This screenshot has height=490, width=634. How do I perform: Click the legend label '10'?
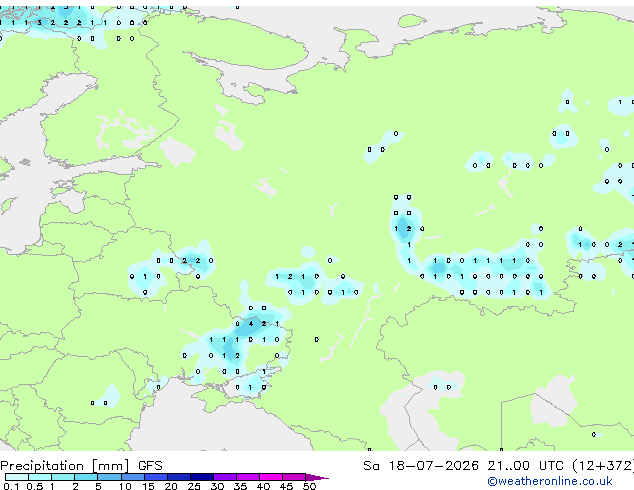[x=125, y=486]
